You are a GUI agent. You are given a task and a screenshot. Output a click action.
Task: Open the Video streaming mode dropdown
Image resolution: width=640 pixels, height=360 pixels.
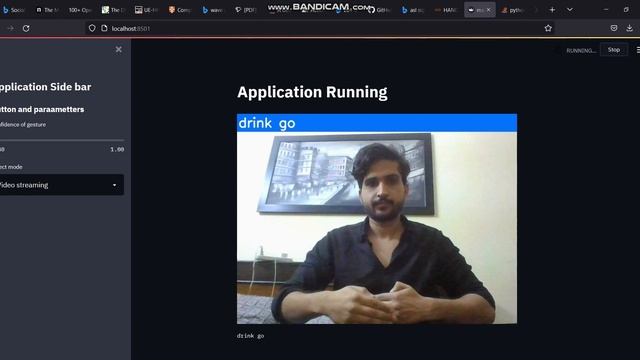click(x=61, y=185)
